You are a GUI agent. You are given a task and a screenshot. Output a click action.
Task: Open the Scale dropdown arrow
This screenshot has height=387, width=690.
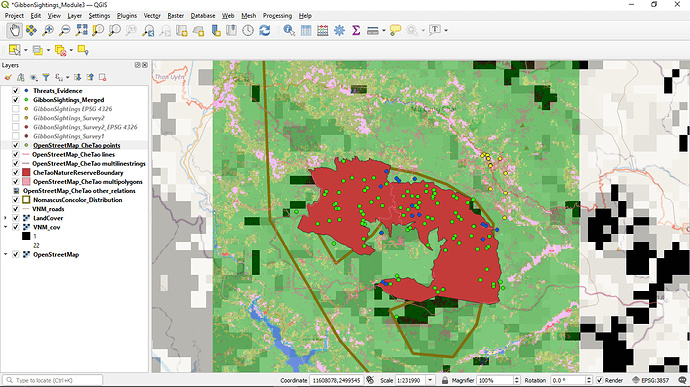(430, 380)
